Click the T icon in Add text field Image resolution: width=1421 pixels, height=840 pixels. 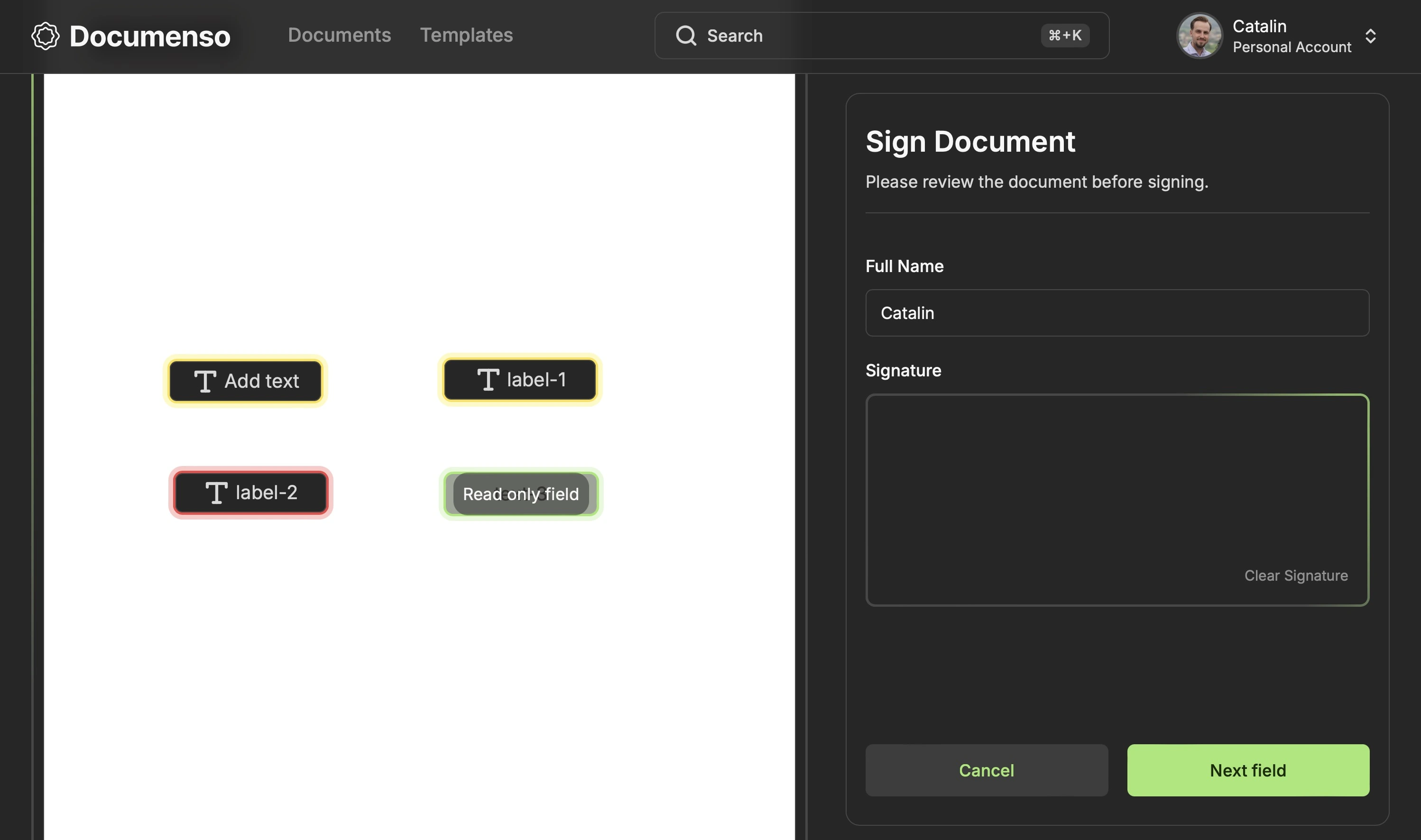point(205,382)
